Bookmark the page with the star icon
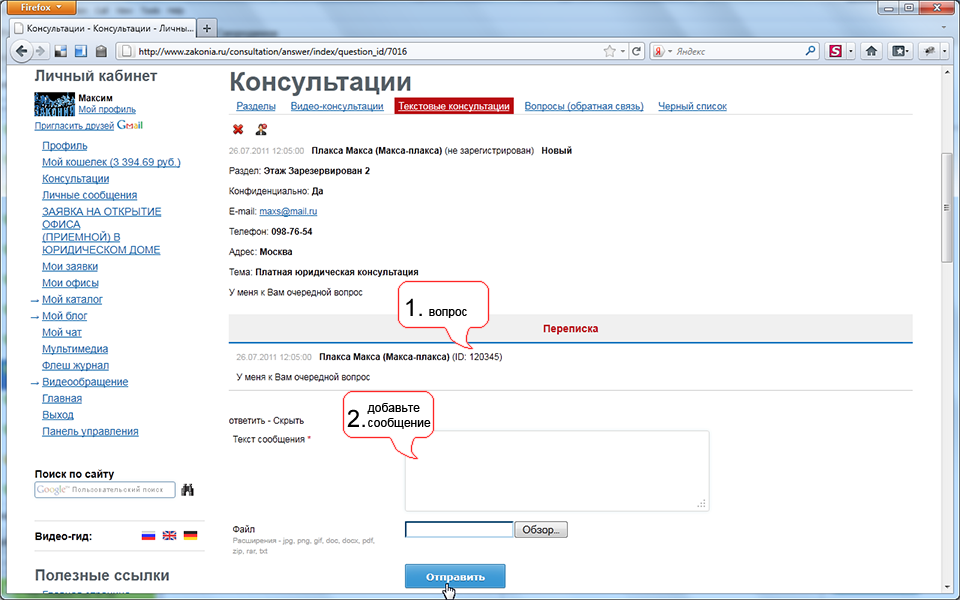This screenshot has width=960, height=600. click(607, 51)
